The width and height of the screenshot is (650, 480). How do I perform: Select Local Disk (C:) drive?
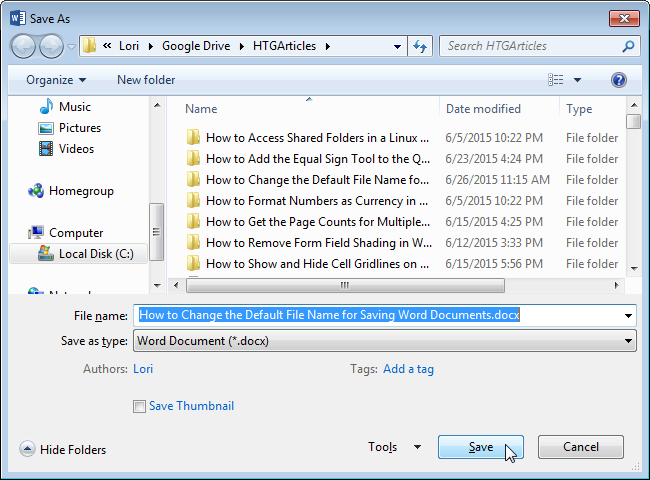(x=95, y=253)
